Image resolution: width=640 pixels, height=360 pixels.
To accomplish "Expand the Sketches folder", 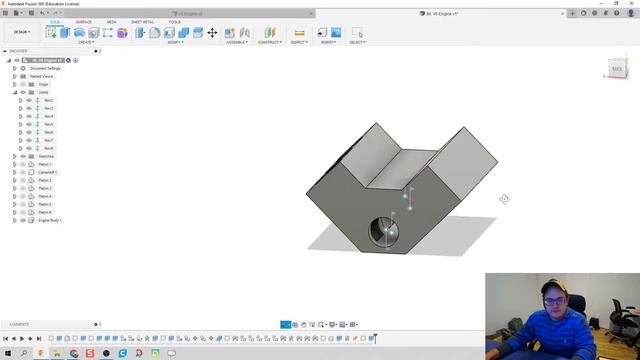I will point(15,156).
